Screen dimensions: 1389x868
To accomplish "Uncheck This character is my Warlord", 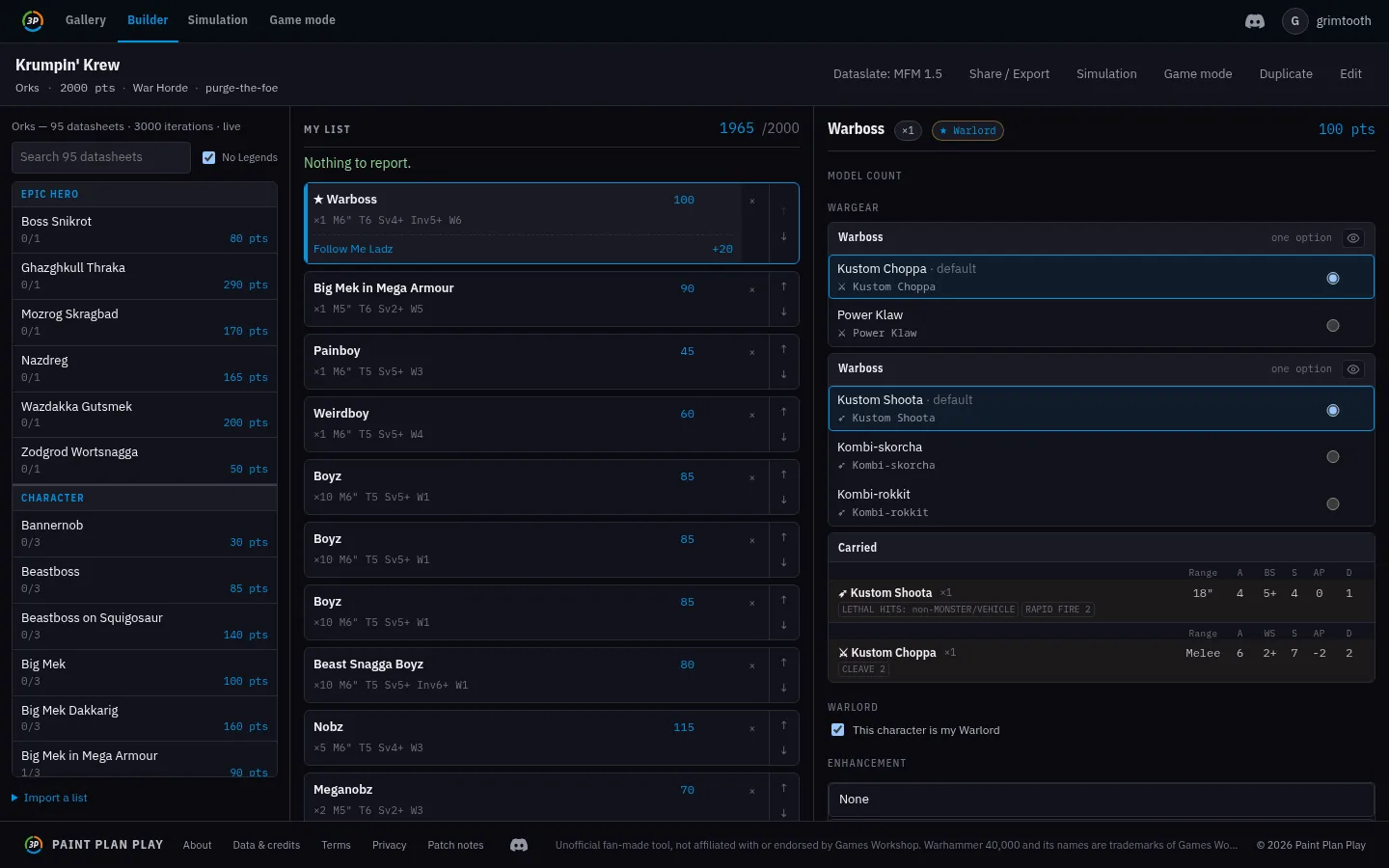I will tap(837, 730).
